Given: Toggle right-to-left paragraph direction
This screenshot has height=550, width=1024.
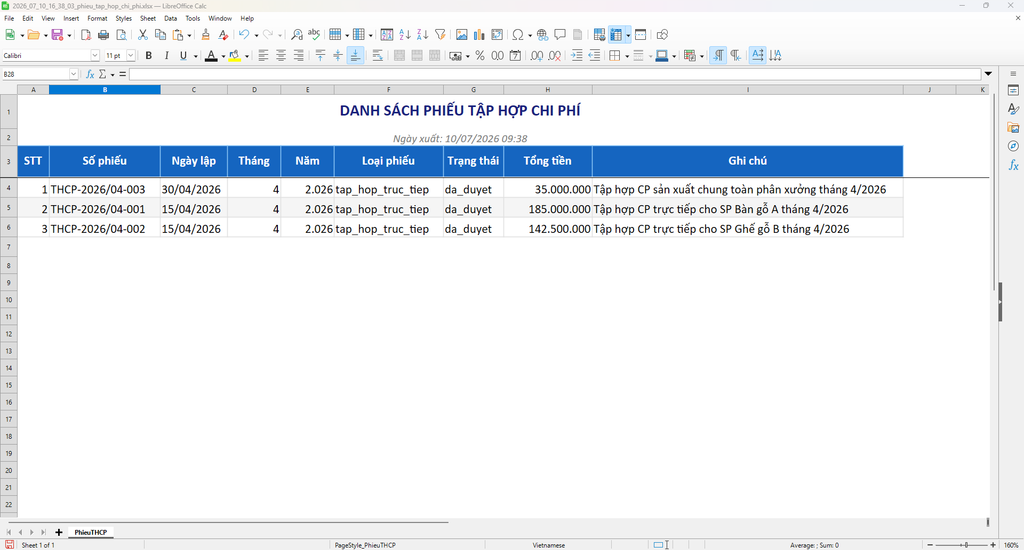Looking at the screenshot, I should pyautogui.click(x=736, y=56).
